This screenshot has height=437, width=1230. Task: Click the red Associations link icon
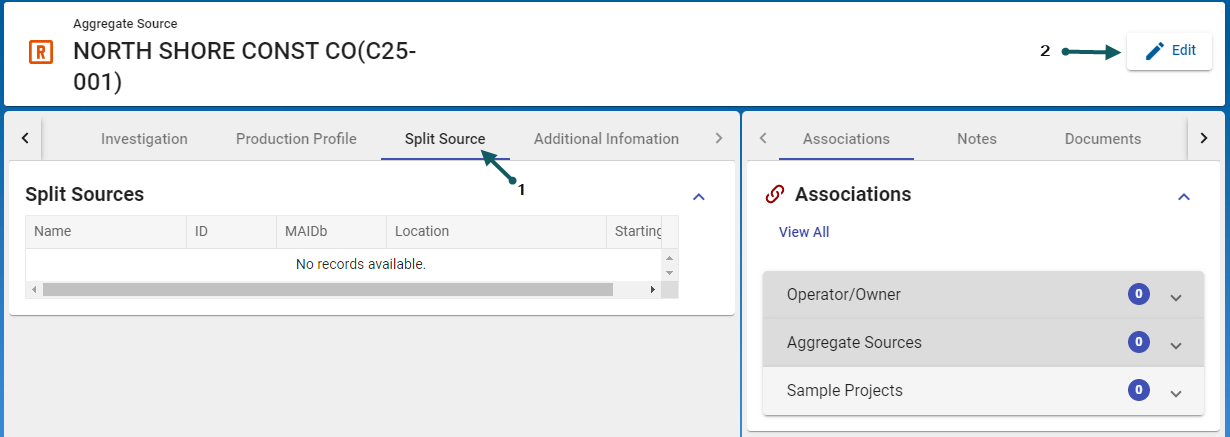tap(774, 194)
